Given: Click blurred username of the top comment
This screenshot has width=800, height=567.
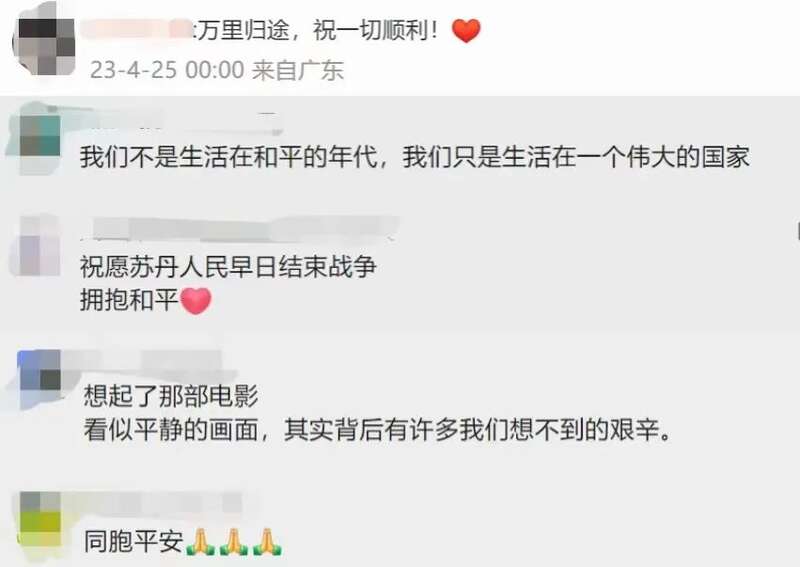Looking at the screenshot, I should point(137,29).
